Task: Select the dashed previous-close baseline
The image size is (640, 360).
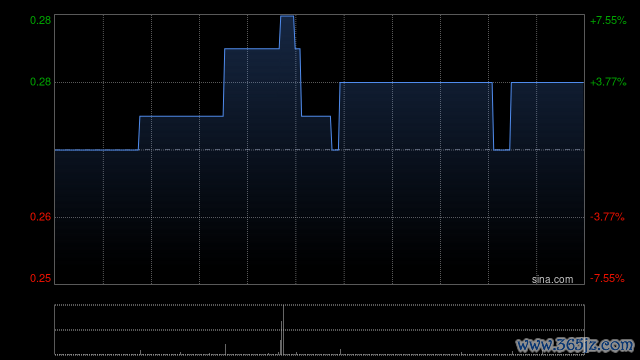Action: coord(319,150)
